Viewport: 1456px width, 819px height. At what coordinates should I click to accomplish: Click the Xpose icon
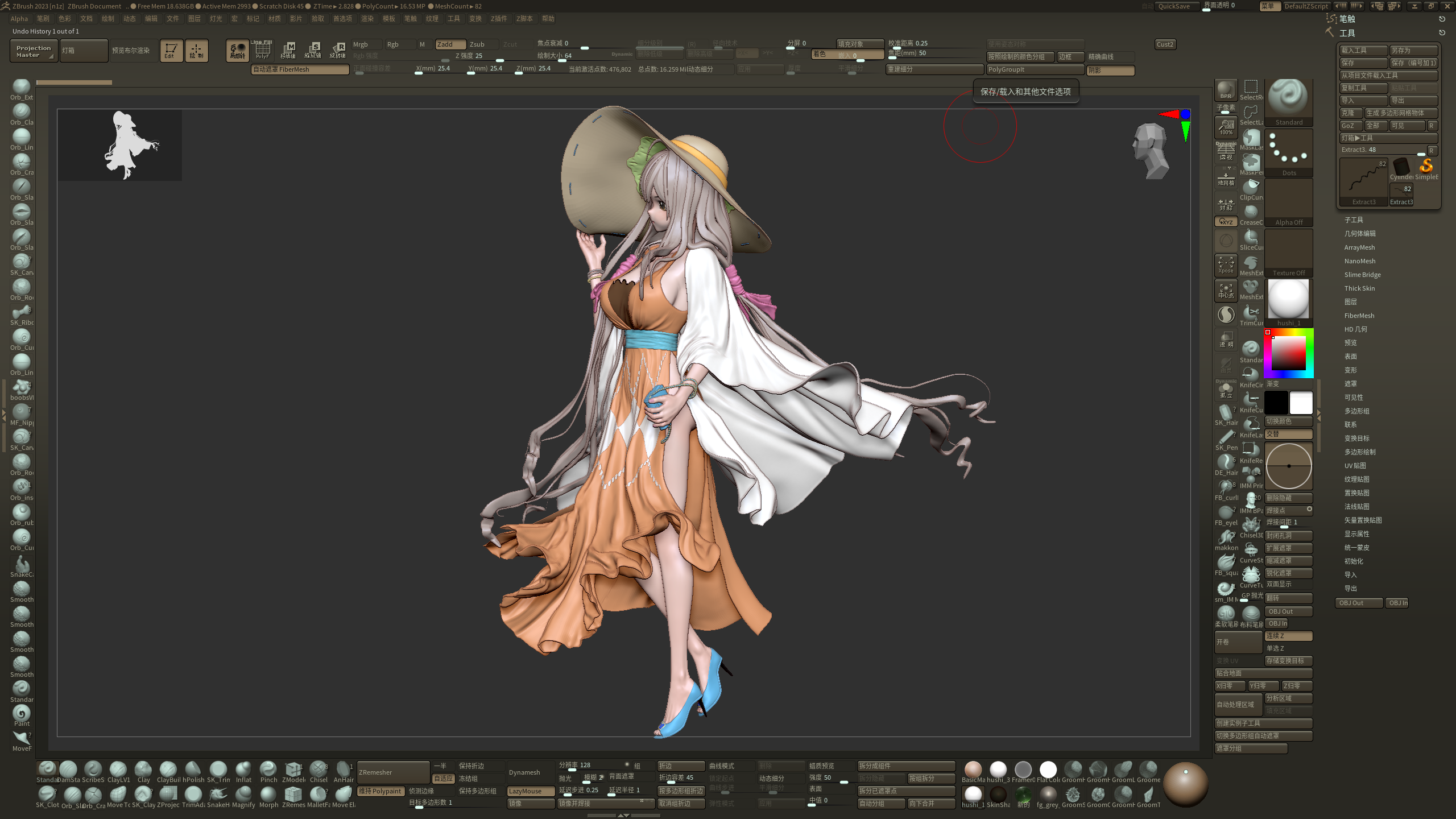[x=1226, y=265]
